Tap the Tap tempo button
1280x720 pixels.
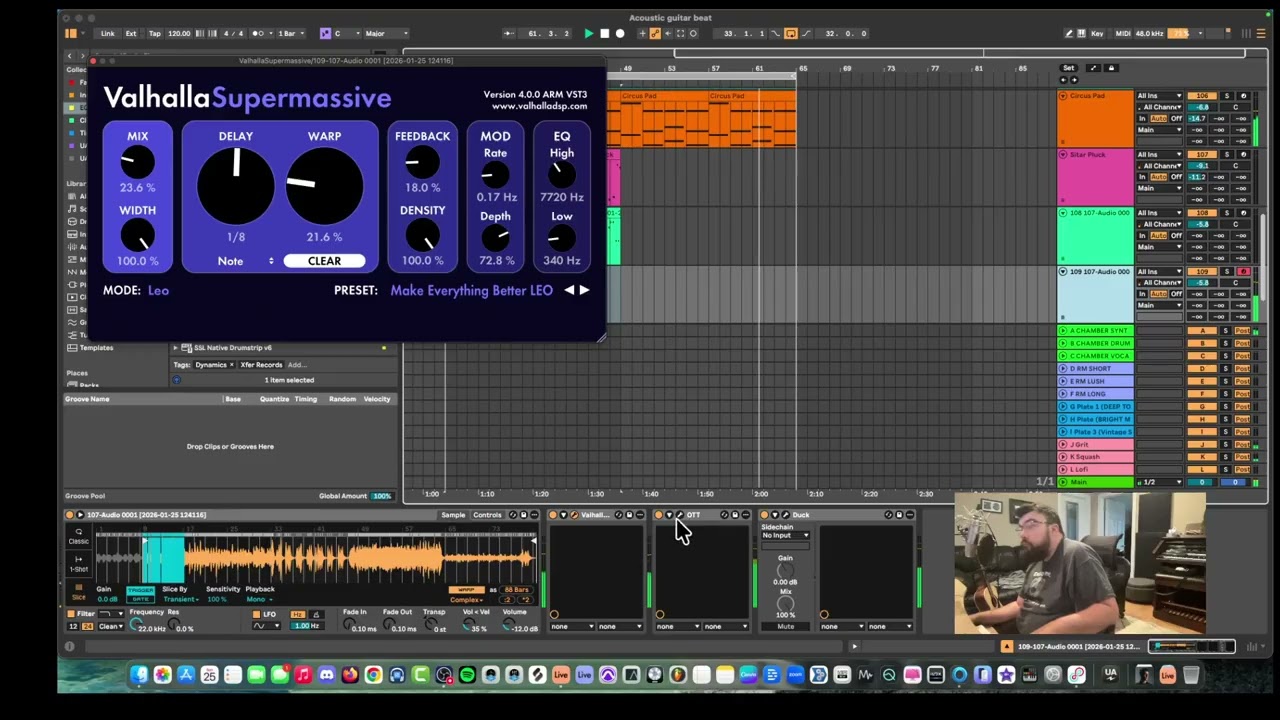pos(155,33)
